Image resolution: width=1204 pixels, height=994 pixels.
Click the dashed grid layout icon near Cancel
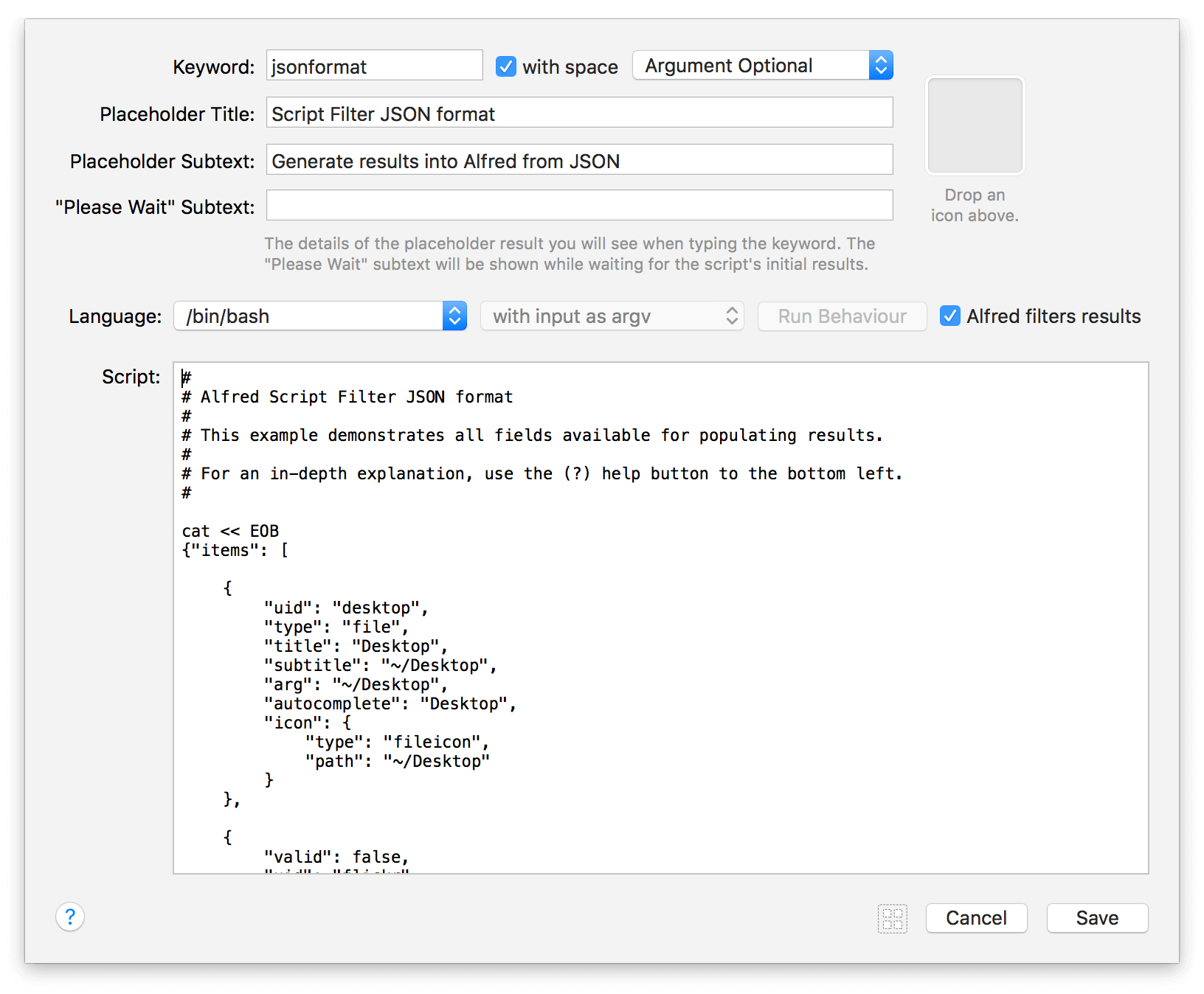(x=893, y=919)
